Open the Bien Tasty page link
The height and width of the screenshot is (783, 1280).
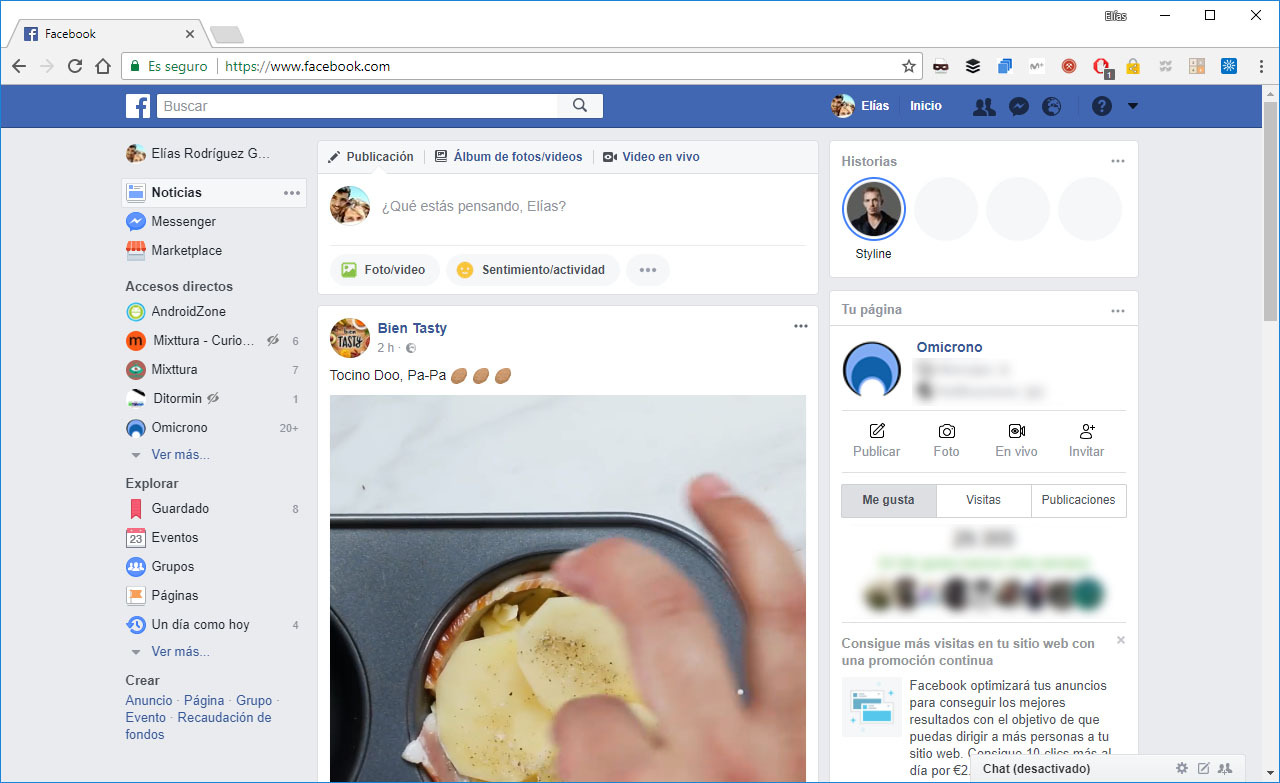pyautogui.click(x=412, y=328)
